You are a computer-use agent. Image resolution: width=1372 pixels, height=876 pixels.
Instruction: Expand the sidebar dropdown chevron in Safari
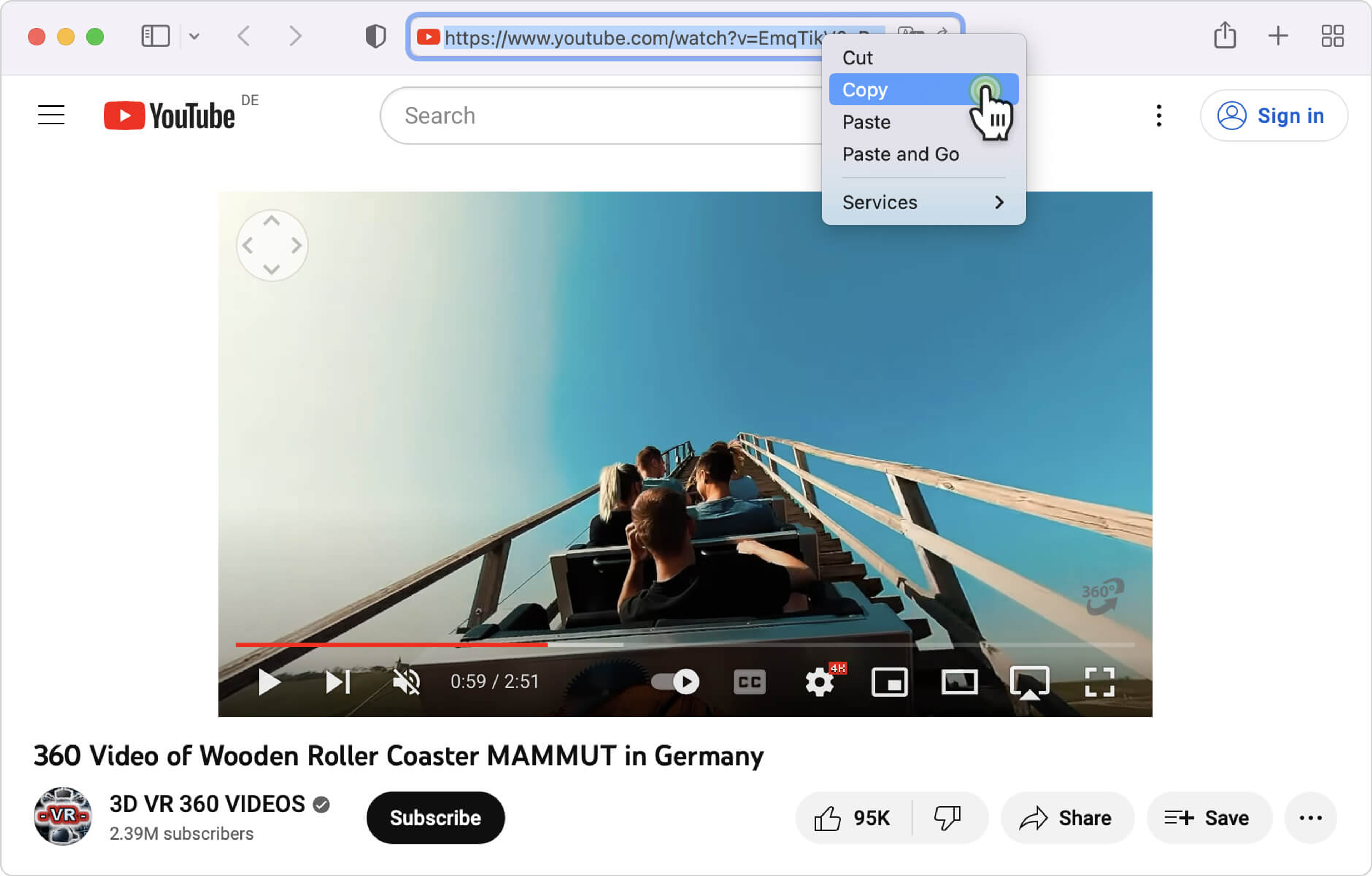pyautogui.click(x=194, y=36)
